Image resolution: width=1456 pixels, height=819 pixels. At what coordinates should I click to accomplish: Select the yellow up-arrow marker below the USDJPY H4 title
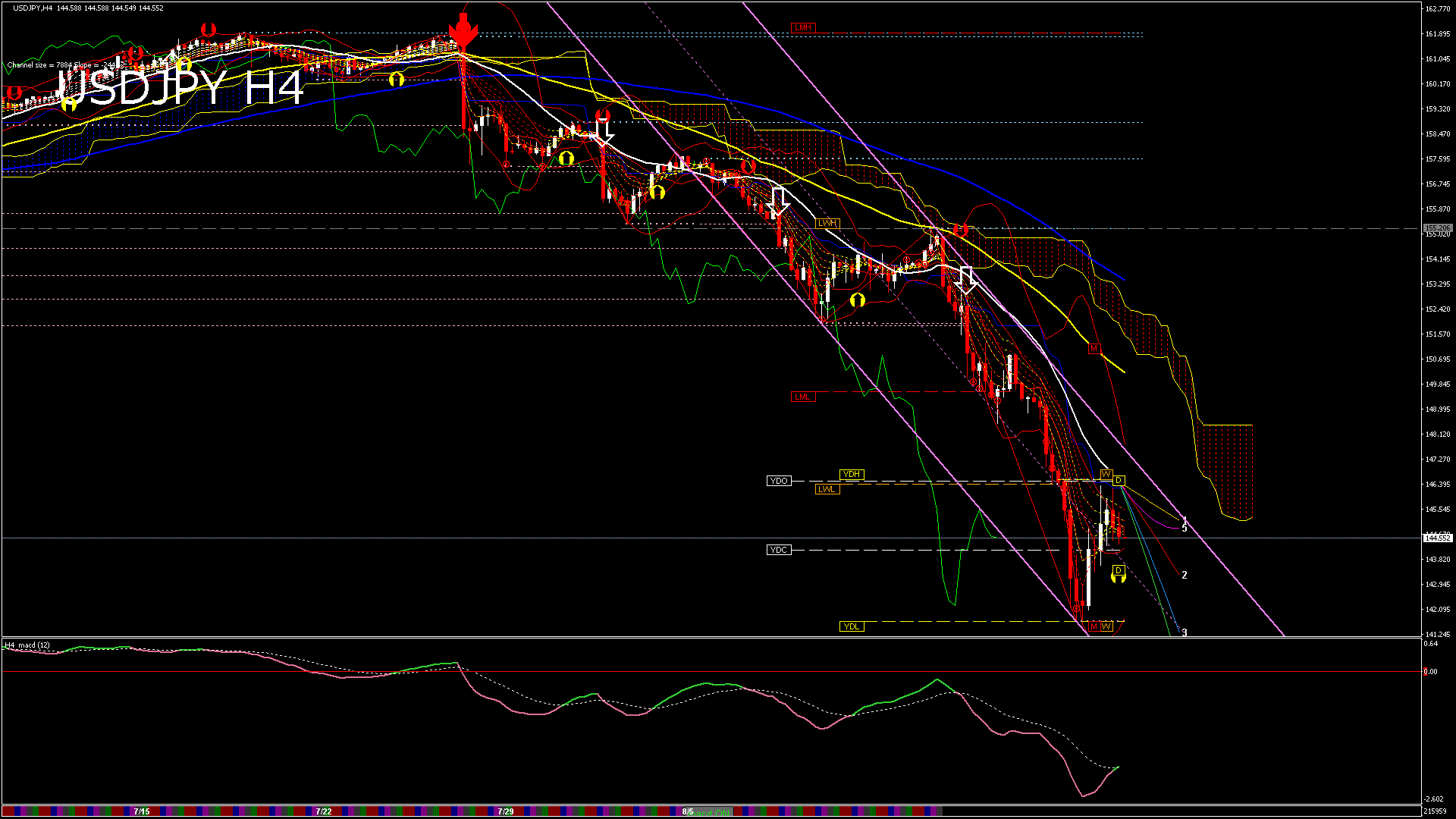click(70, 104)
